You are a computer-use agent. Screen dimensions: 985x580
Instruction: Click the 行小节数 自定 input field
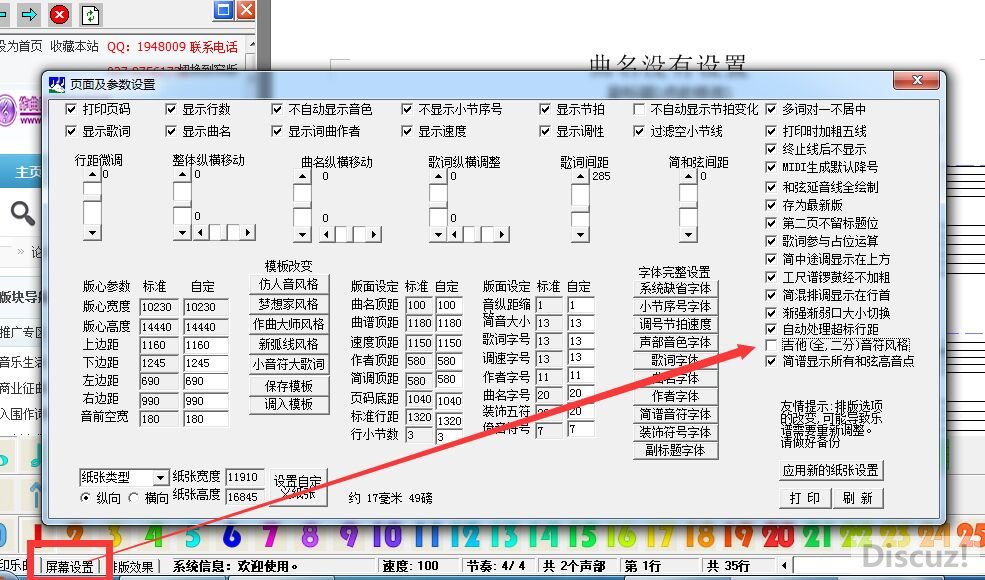[449, 436]
